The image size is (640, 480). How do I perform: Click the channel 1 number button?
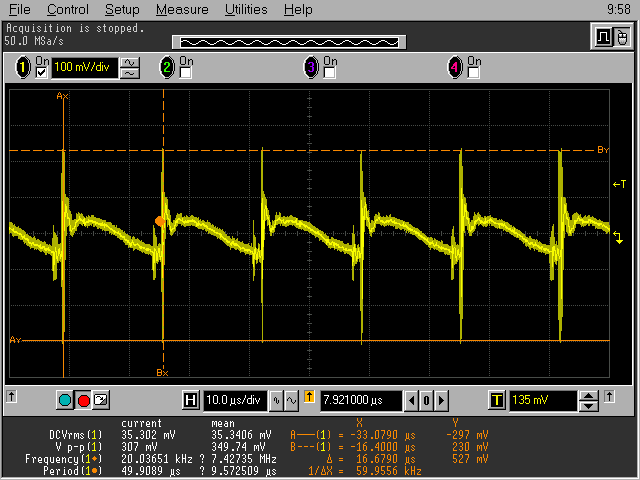coord(23,67)
